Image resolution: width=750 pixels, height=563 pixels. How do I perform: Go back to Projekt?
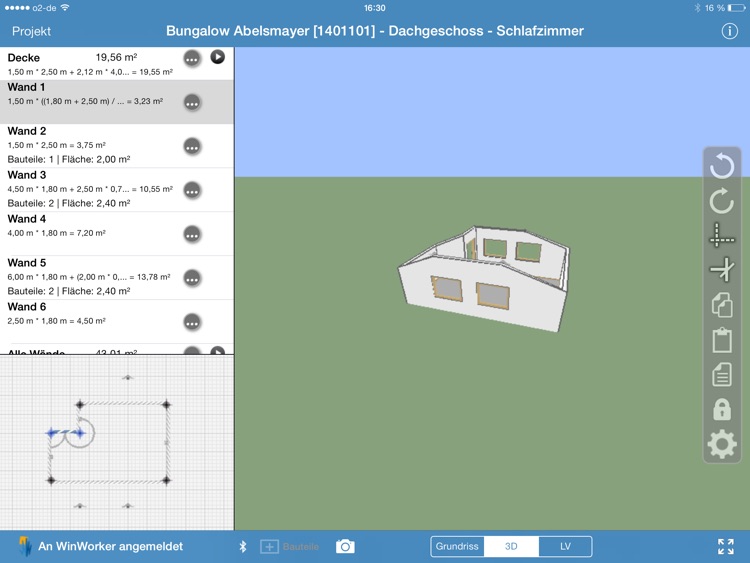31,31
